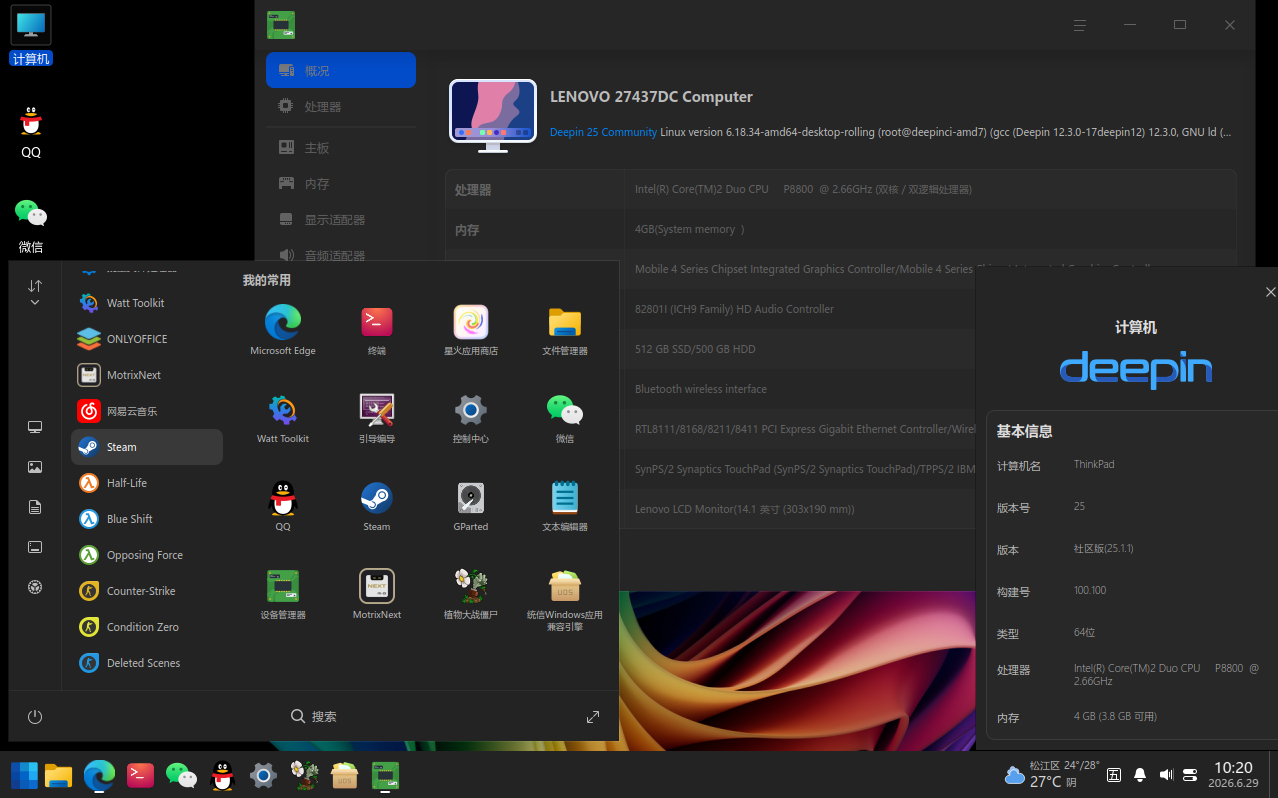This screenshot has height=798, width=1278.
Task: Open the taskbar volume control
Action: (1165, 775)
